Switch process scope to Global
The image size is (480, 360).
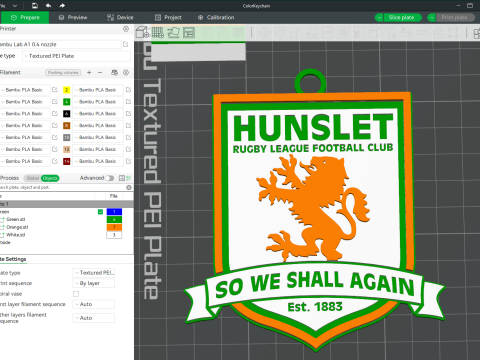(33, 178)
